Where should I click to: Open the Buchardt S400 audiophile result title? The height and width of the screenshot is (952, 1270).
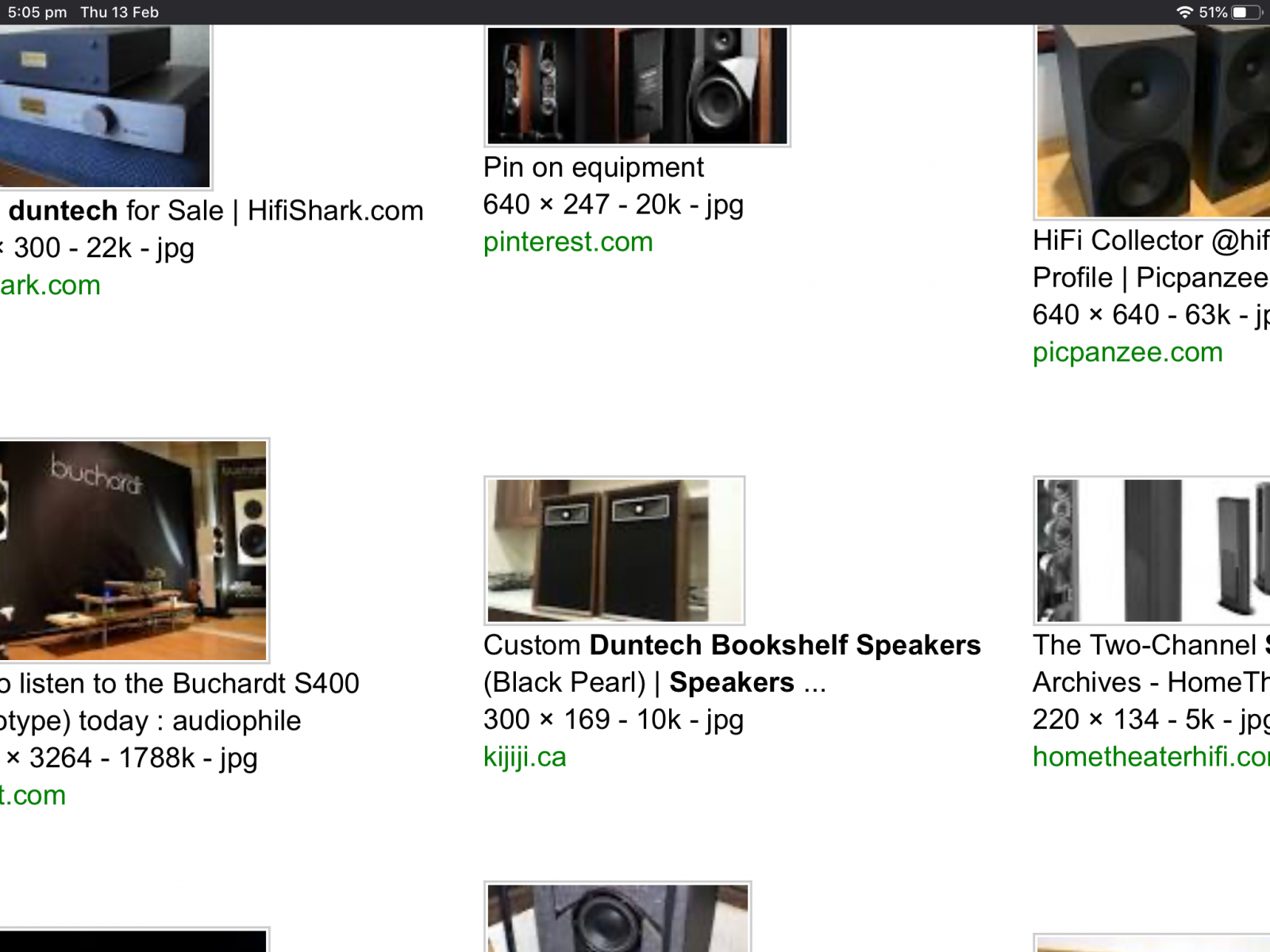(x=179, y=702)
